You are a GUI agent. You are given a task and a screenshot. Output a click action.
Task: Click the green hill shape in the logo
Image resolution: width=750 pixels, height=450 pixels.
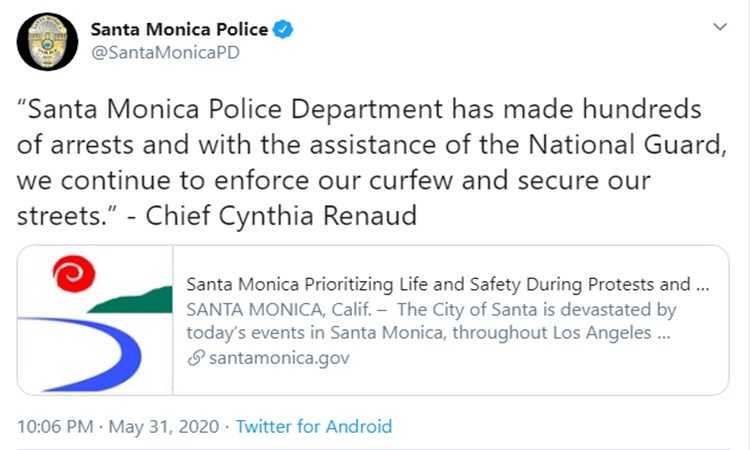tap(136, 297)
